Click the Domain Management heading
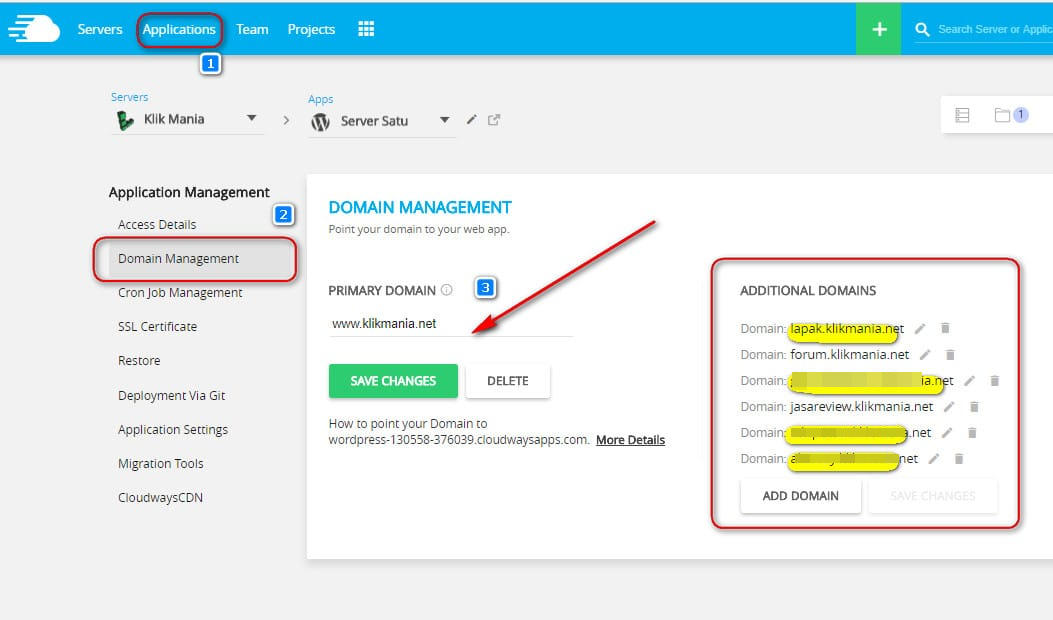The width and height of the screenshot is (1053, 620). 420,208
